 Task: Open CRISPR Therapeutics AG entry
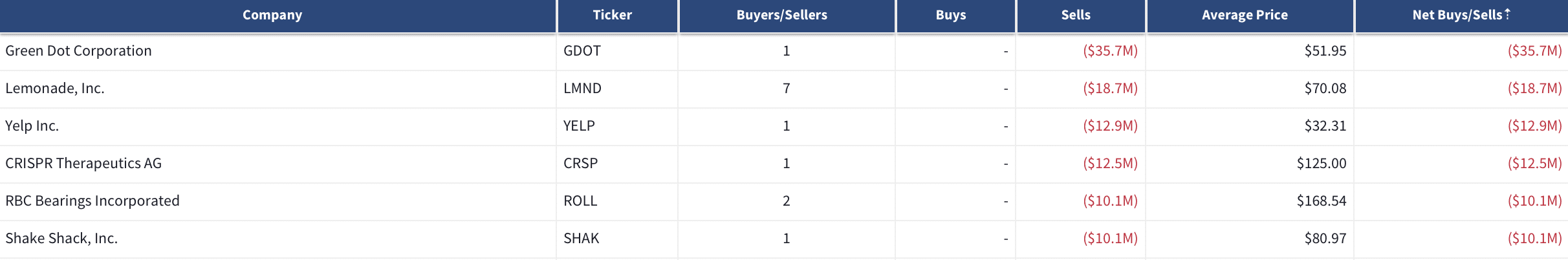point(83,164)
